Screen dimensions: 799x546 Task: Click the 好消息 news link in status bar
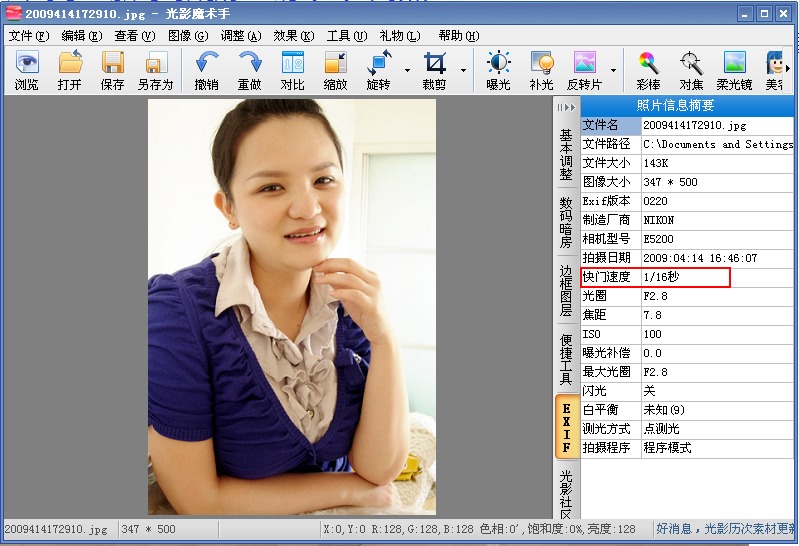click(725, 529)
